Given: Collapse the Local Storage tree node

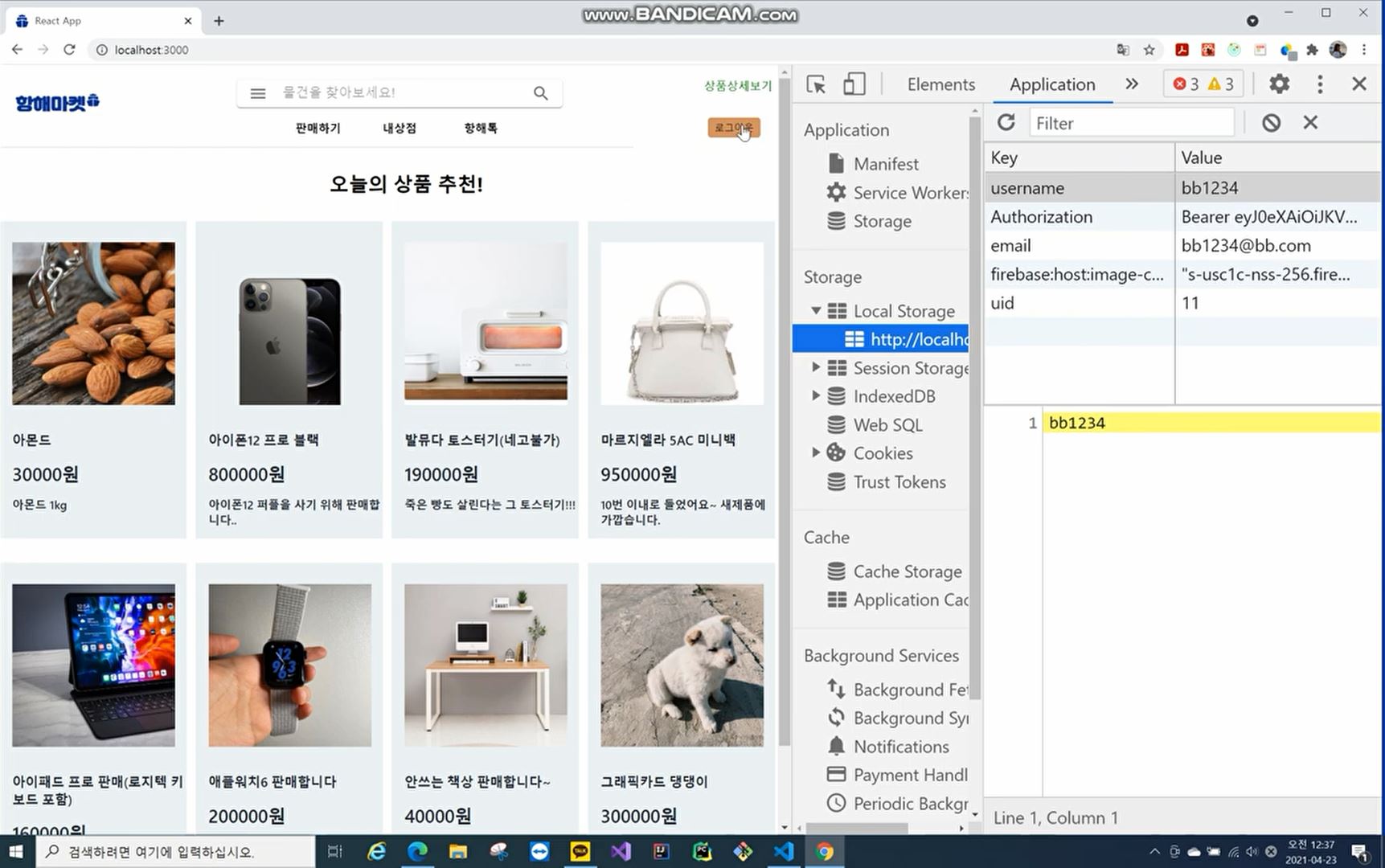Looking at the screenshot, I should click(816, 310).
